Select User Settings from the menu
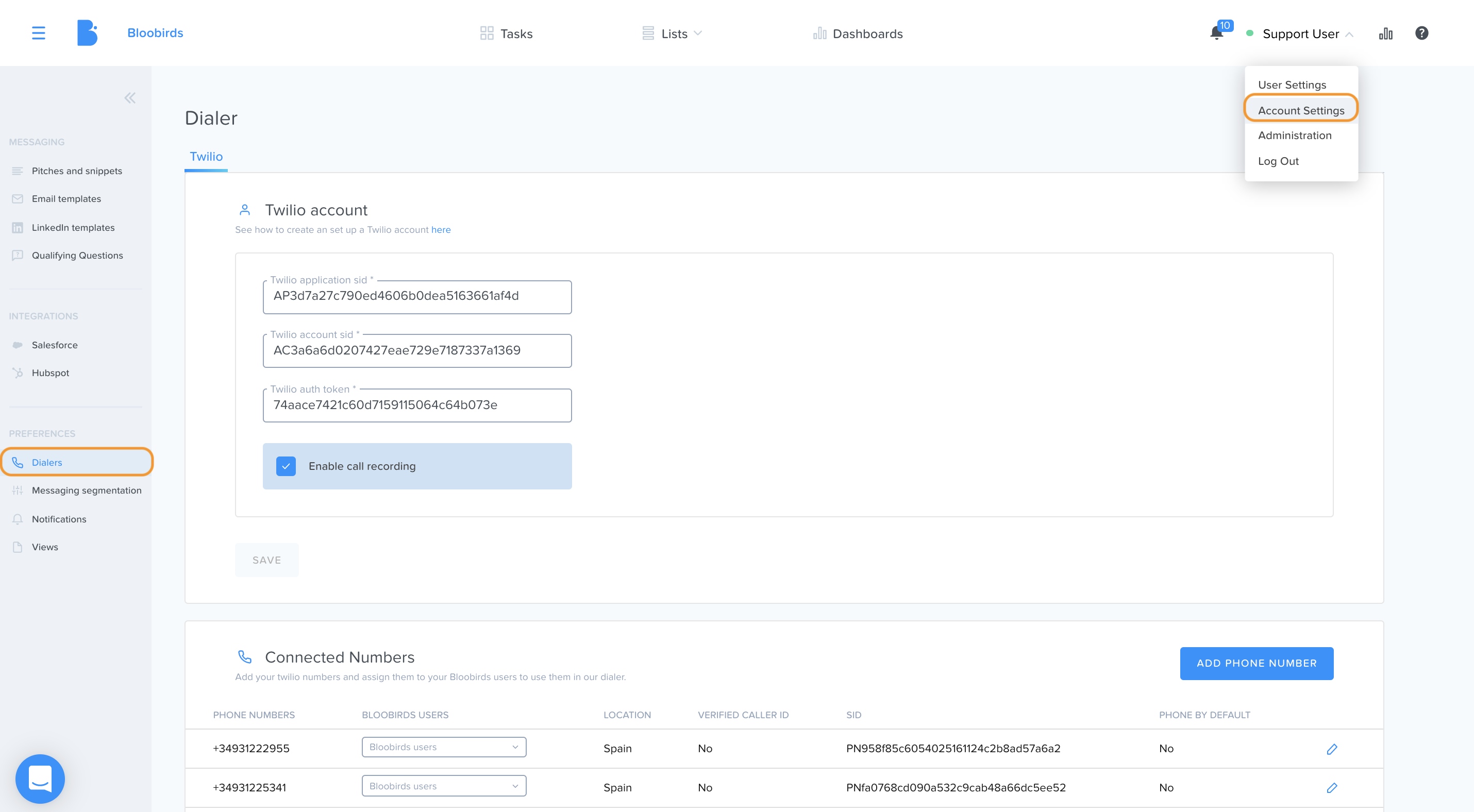This screenshot has width=1474, height=812. pyautogui.click(x=1292, y=84)
